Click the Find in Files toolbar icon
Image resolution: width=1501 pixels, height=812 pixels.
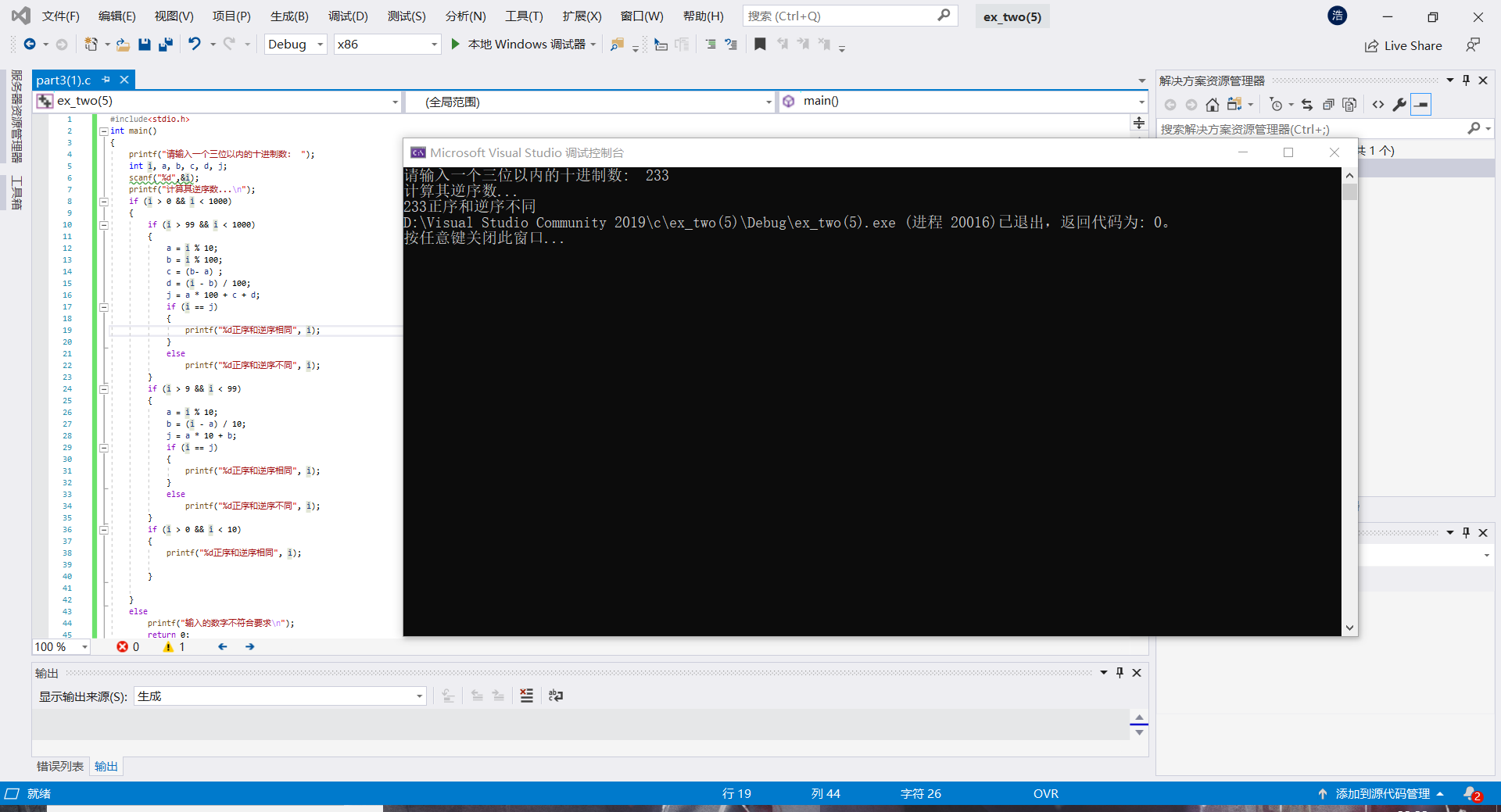[x=617, y=45]
